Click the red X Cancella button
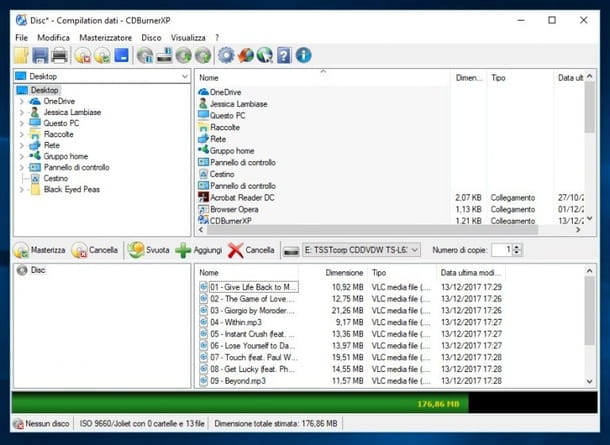Image resolution: width=610 pixels, height=445 pixels. click(251, 250)
